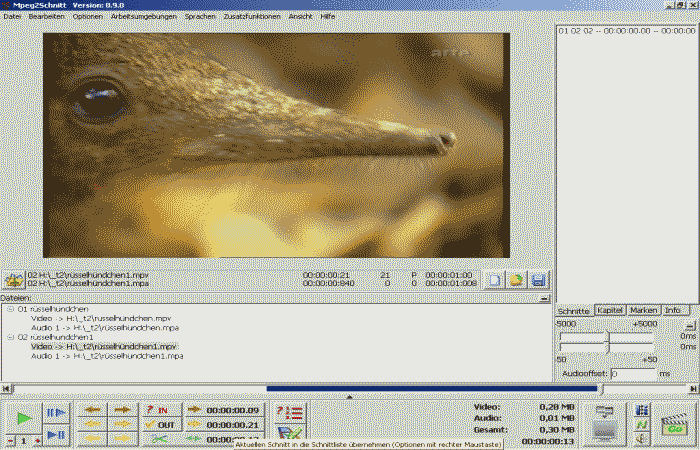Collapse the 01 rüsselhündchen tree node
This screenshot has height=450, width=700.
(x=10, y=309)
